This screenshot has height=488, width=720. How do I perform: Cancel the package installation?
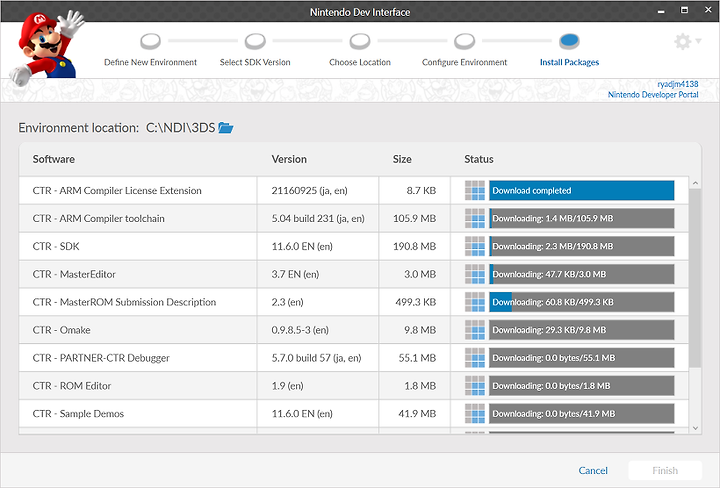point(593,471)
